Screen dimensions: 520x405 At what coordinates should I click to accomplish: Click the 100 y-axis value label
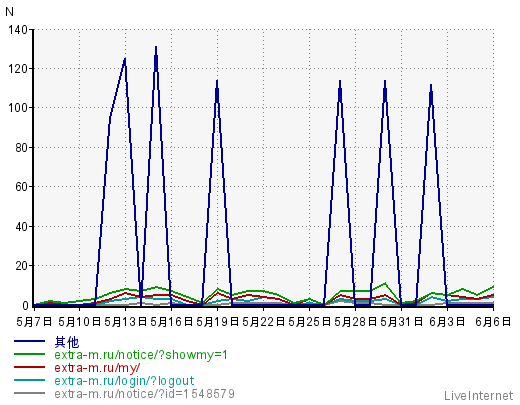(x=18, y=108)
